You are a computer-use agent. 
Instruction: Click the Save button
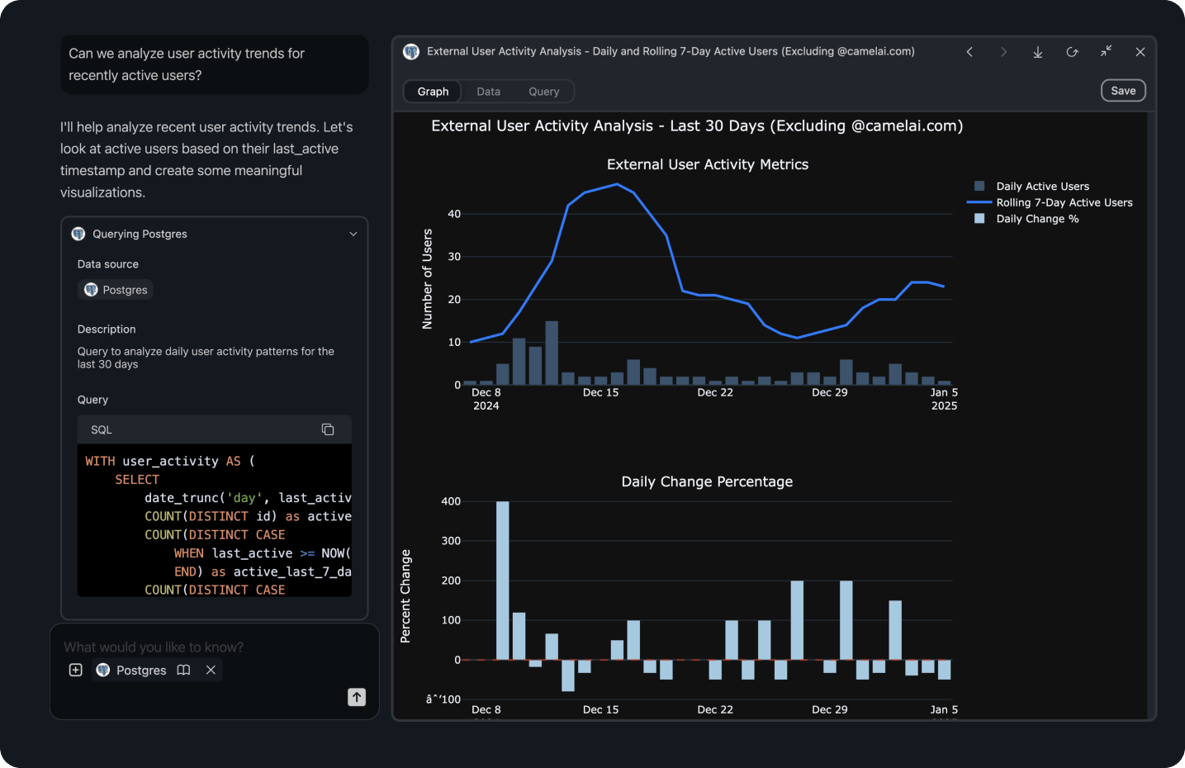pyautogui.click(x=1123, y=91)
